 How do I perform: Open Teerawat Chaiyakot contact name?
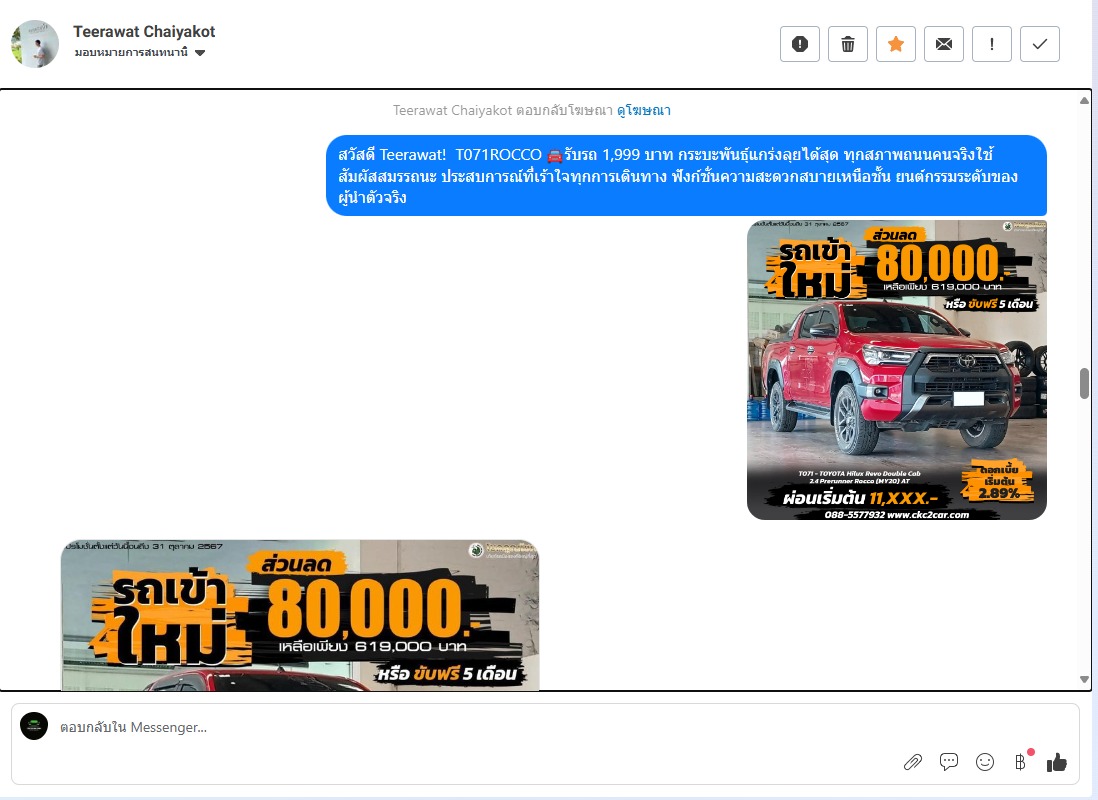(144, 32)
